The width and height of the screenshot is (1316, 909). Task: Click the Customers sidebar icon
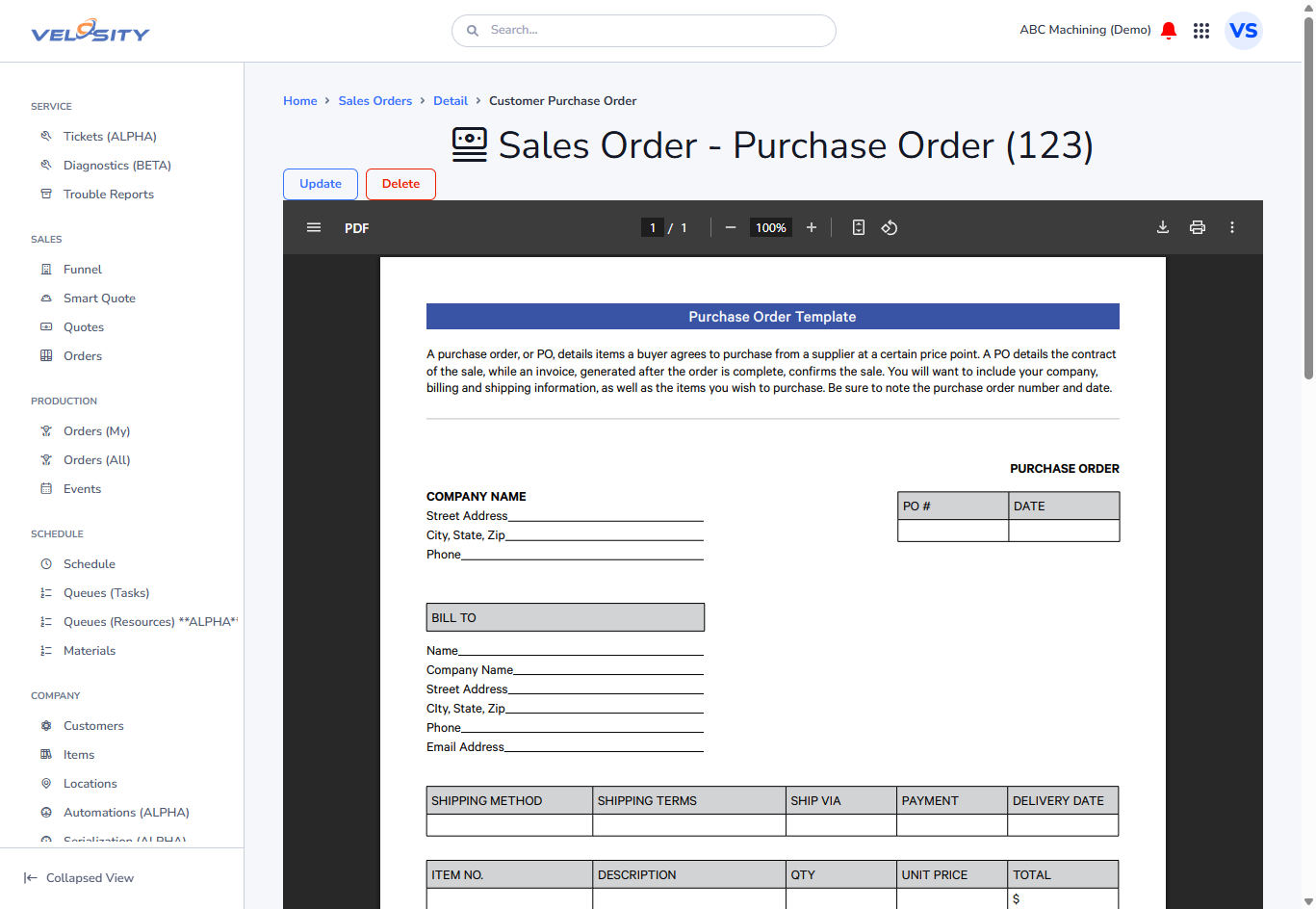click(x=46, y=726)
